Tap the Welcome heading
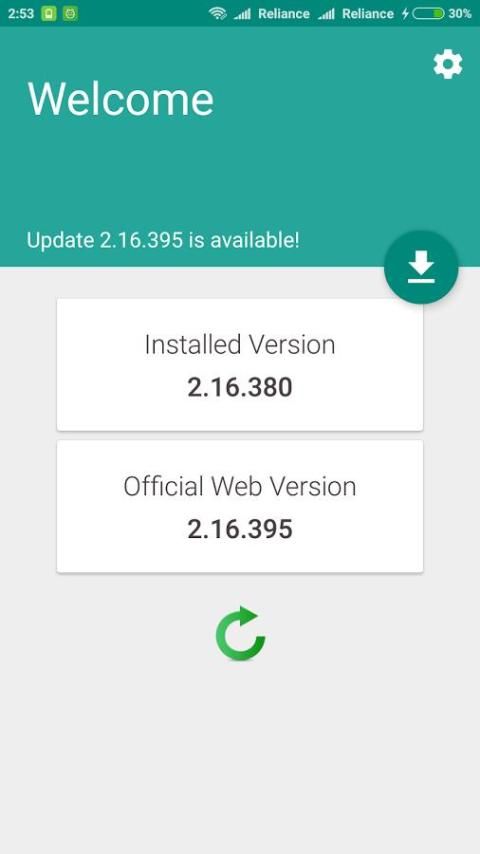The width and height of the screenshot is (480, 854). tap(120, 99)
